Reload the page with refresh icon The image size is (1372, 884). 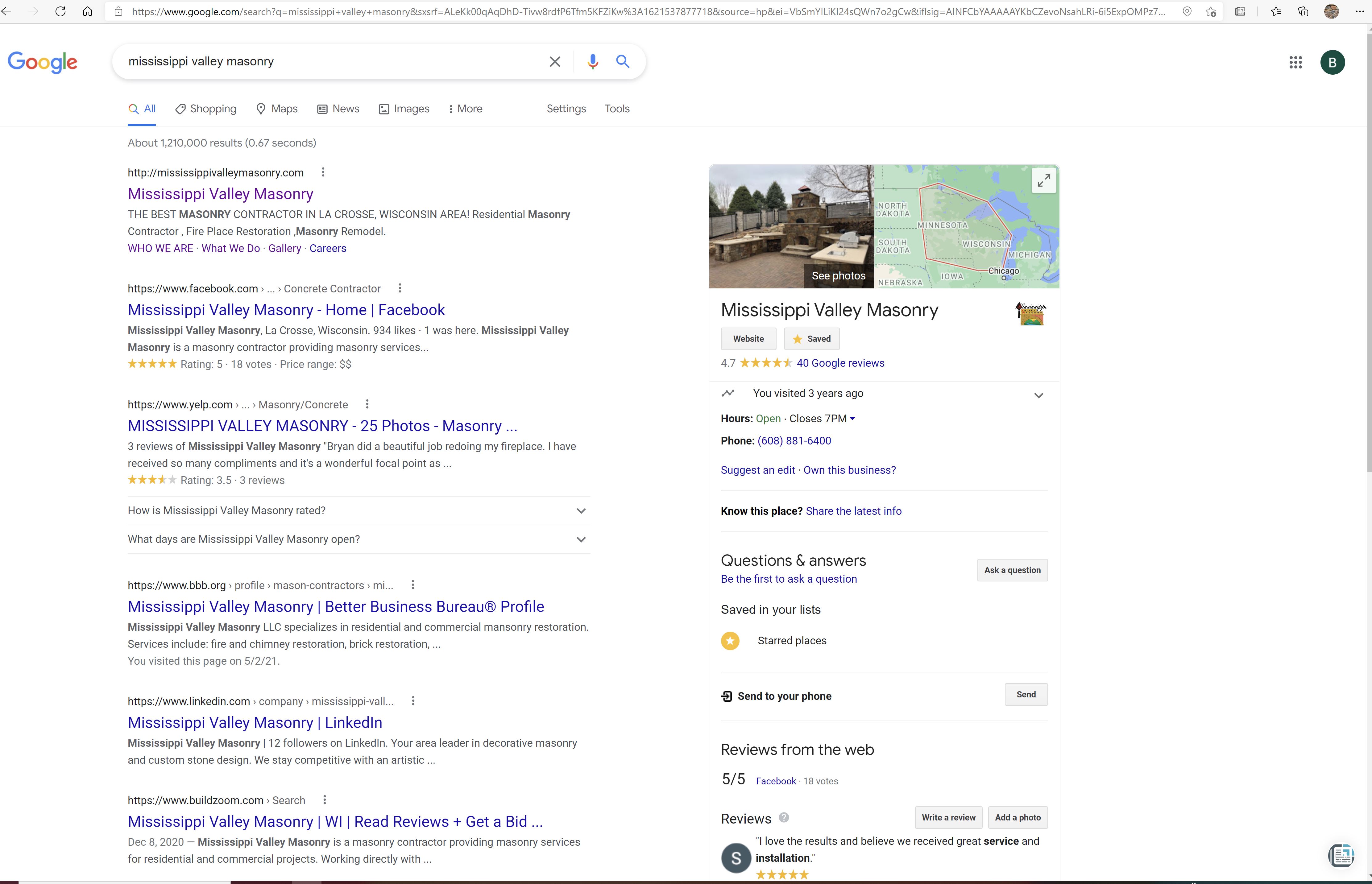(60, 11)
